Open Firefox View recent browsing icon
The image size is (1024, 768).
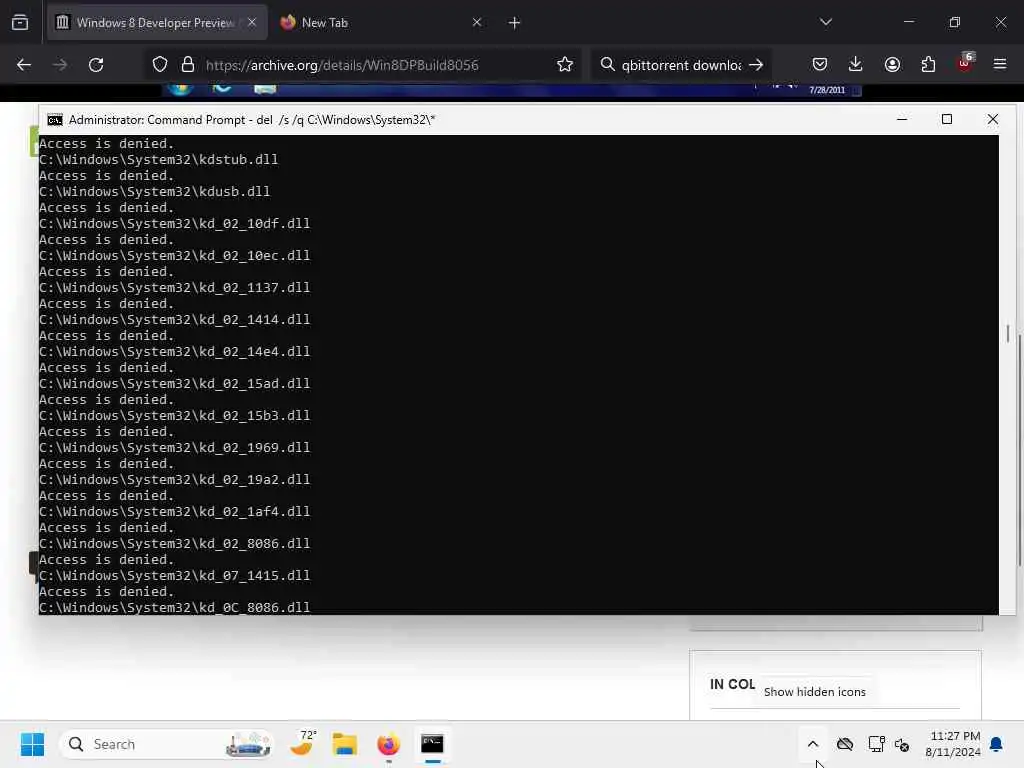click(x=20, y=22)
